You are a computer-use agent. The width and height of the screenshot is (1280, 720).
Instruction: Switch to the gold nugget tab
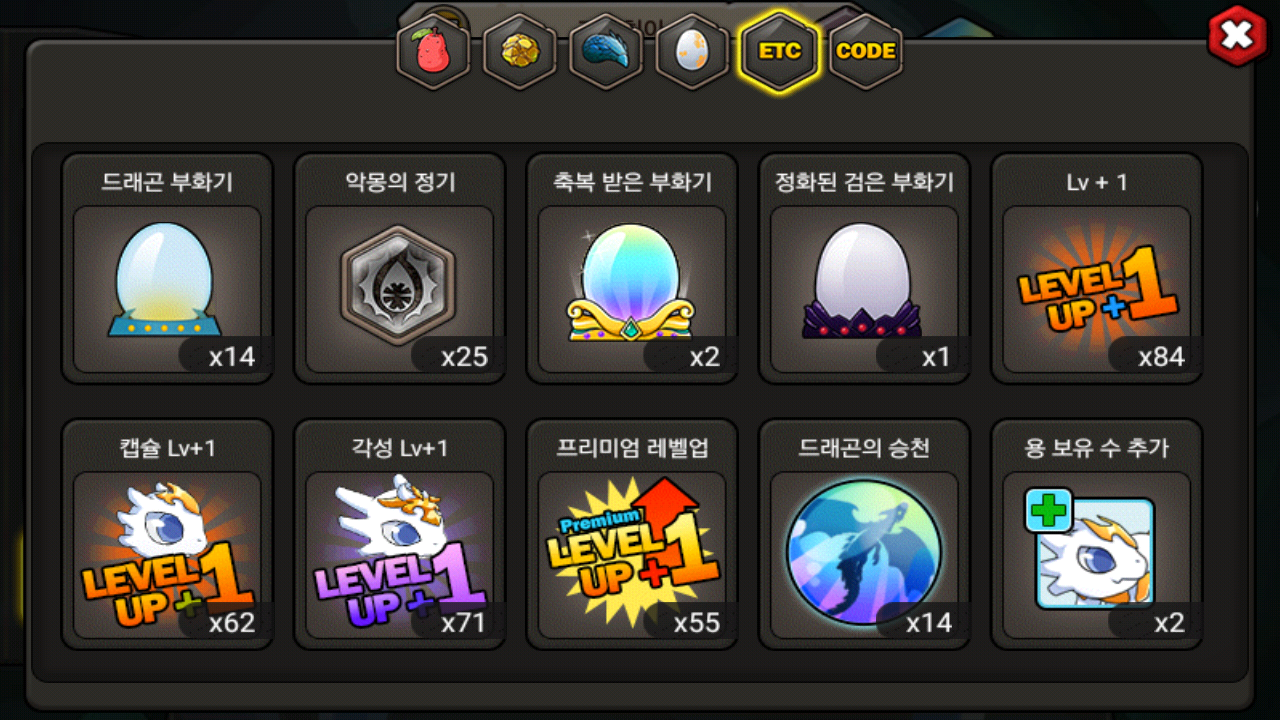(x=520, y=51)
